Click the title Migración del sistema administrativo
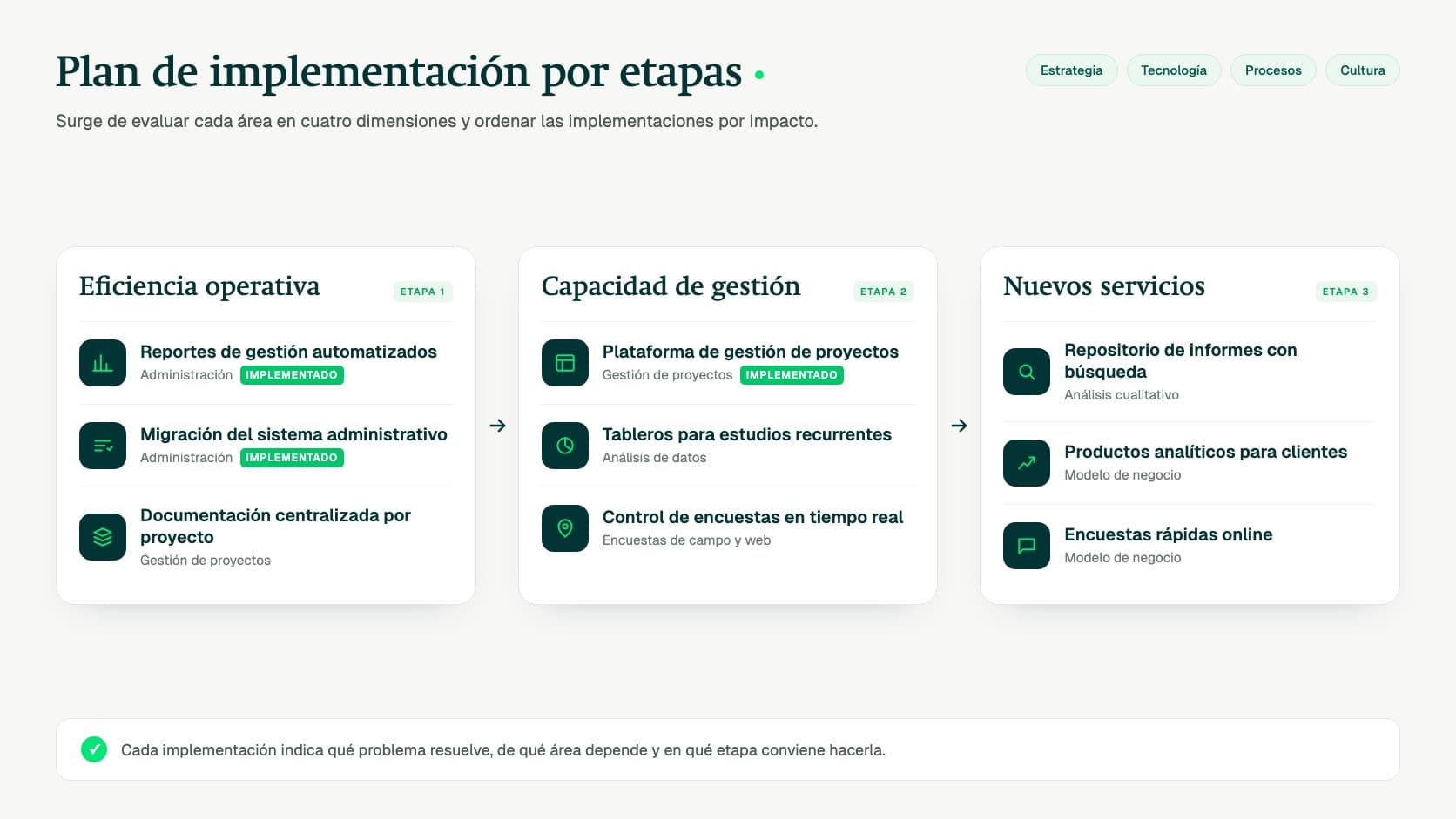The image size is (1456, 819). [293, 434]
